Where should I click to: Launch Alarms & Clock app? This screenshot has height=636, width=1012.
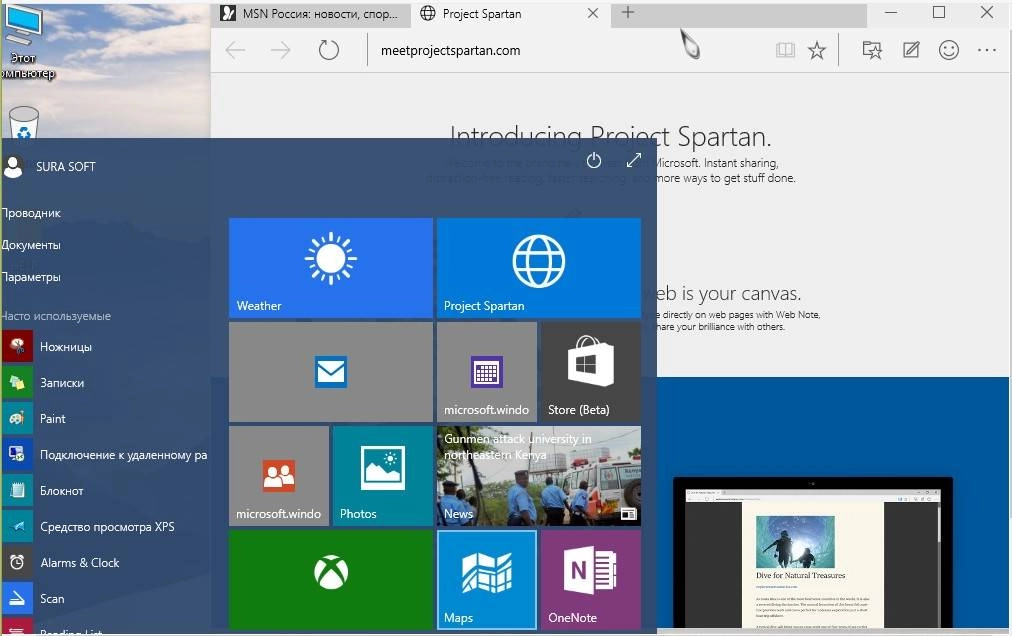(106, 562)
